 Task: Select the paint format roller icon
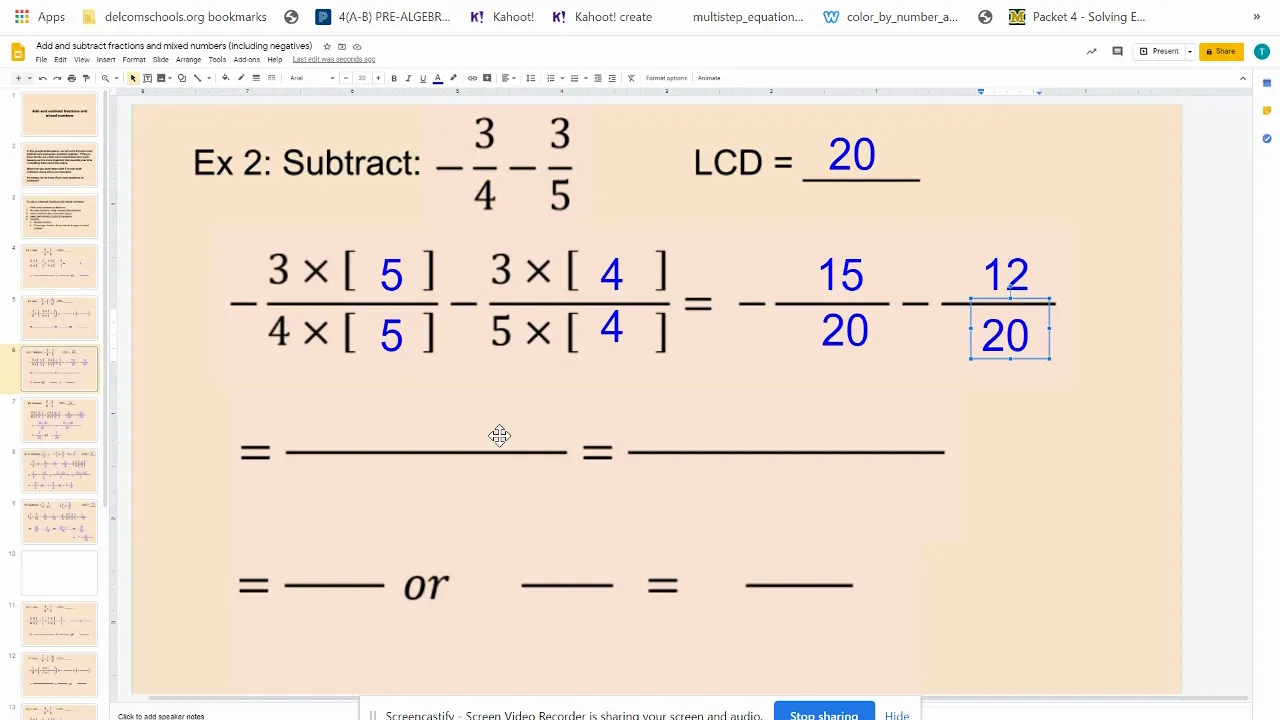[86, 78]
